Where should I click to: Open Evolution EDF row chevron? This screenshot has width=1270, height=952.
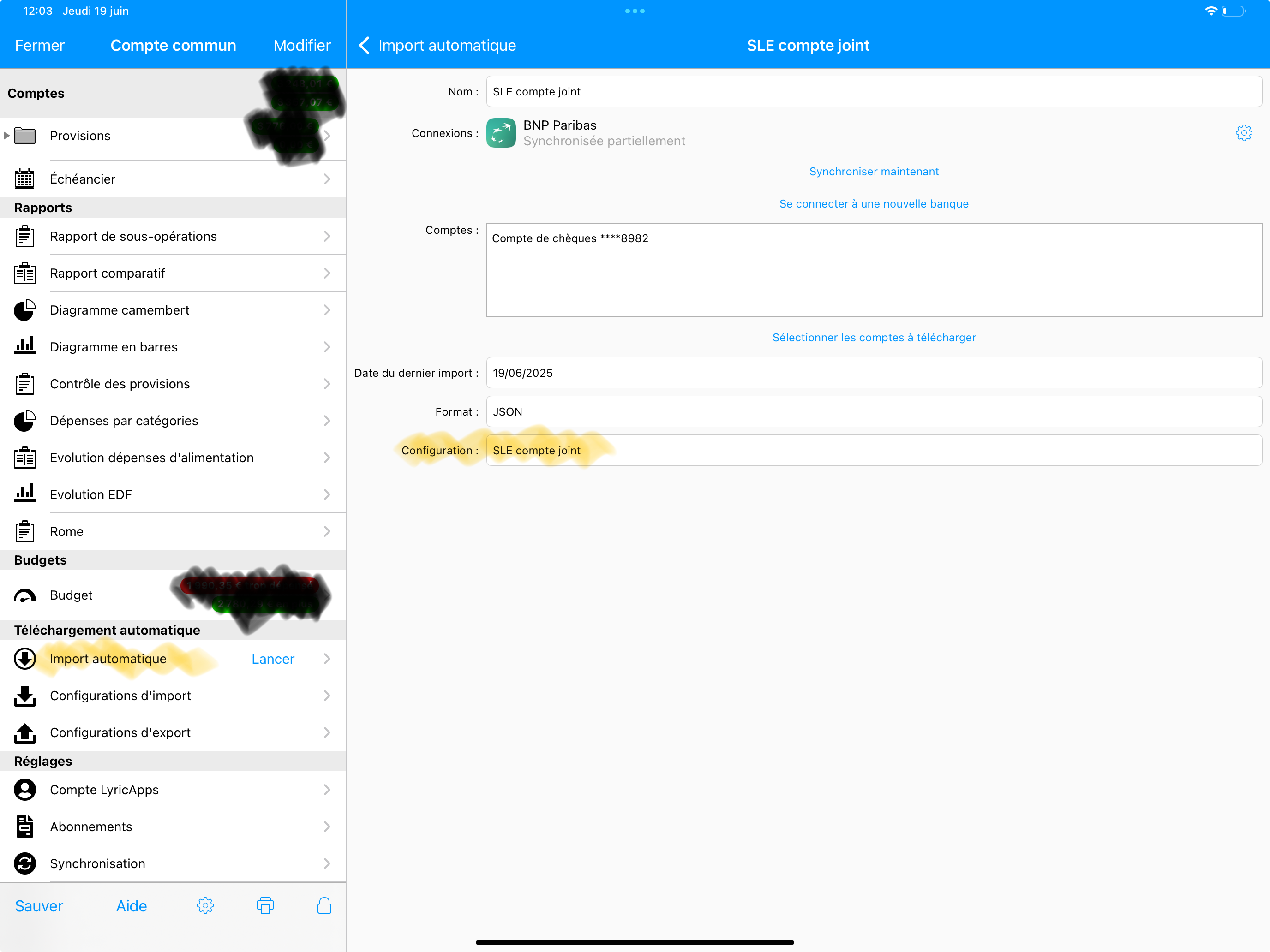[x=327, y=494]
